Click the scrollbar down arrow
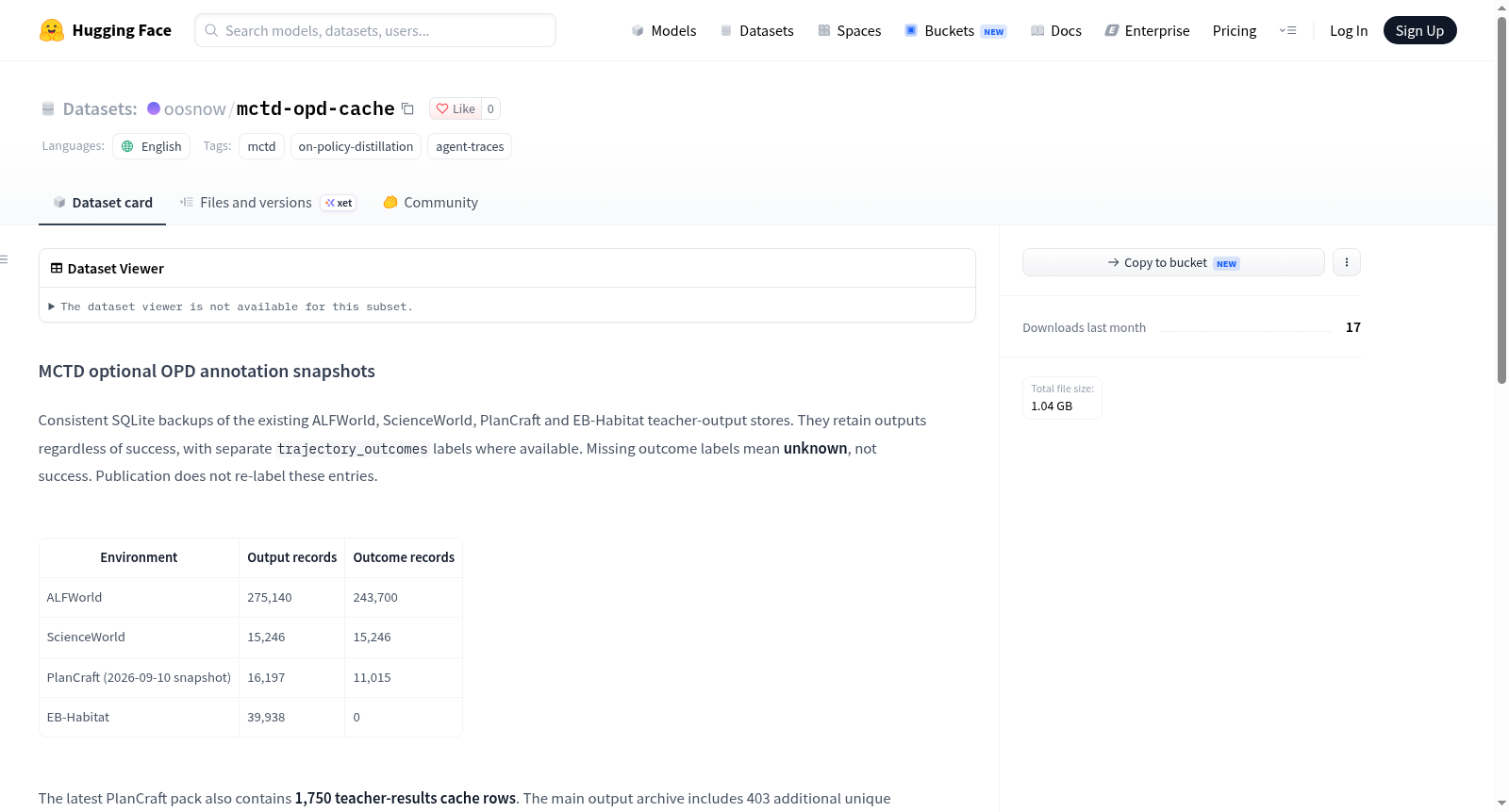Screen dimensions: 1509x812 [1501, 804]
